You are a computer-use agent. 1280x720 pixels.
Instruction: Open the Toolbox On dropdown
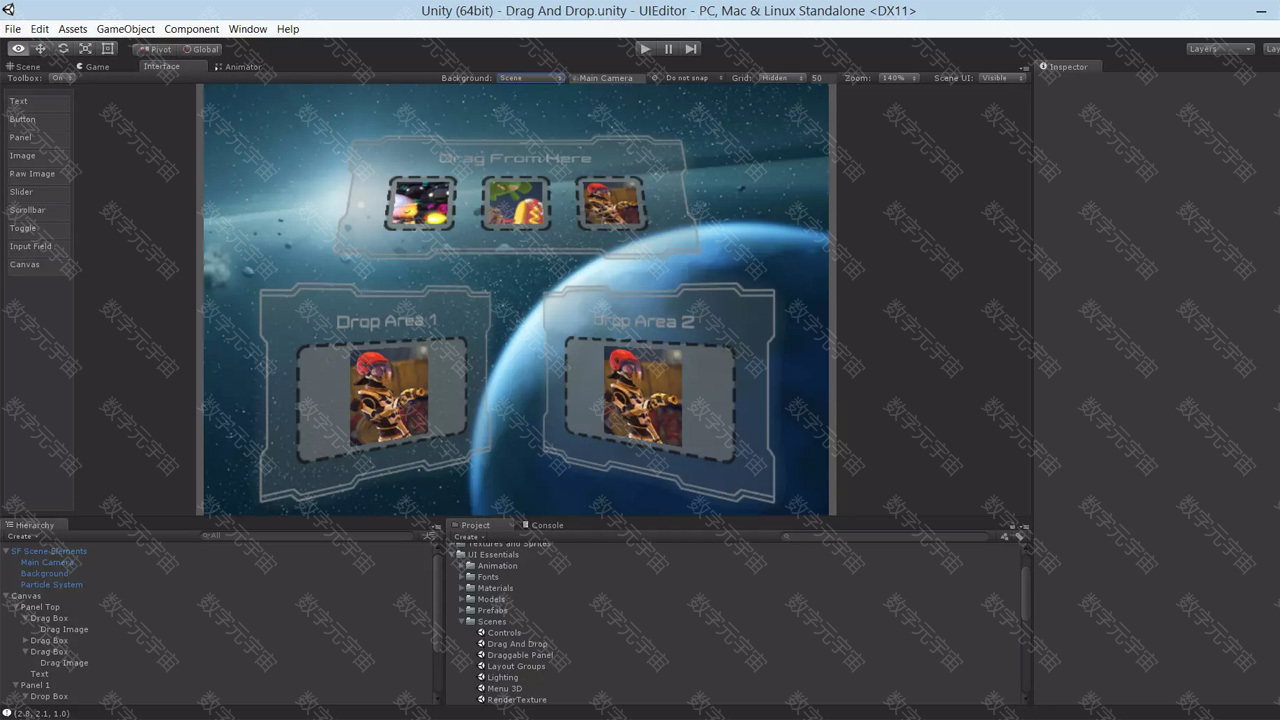pos(61,78)
